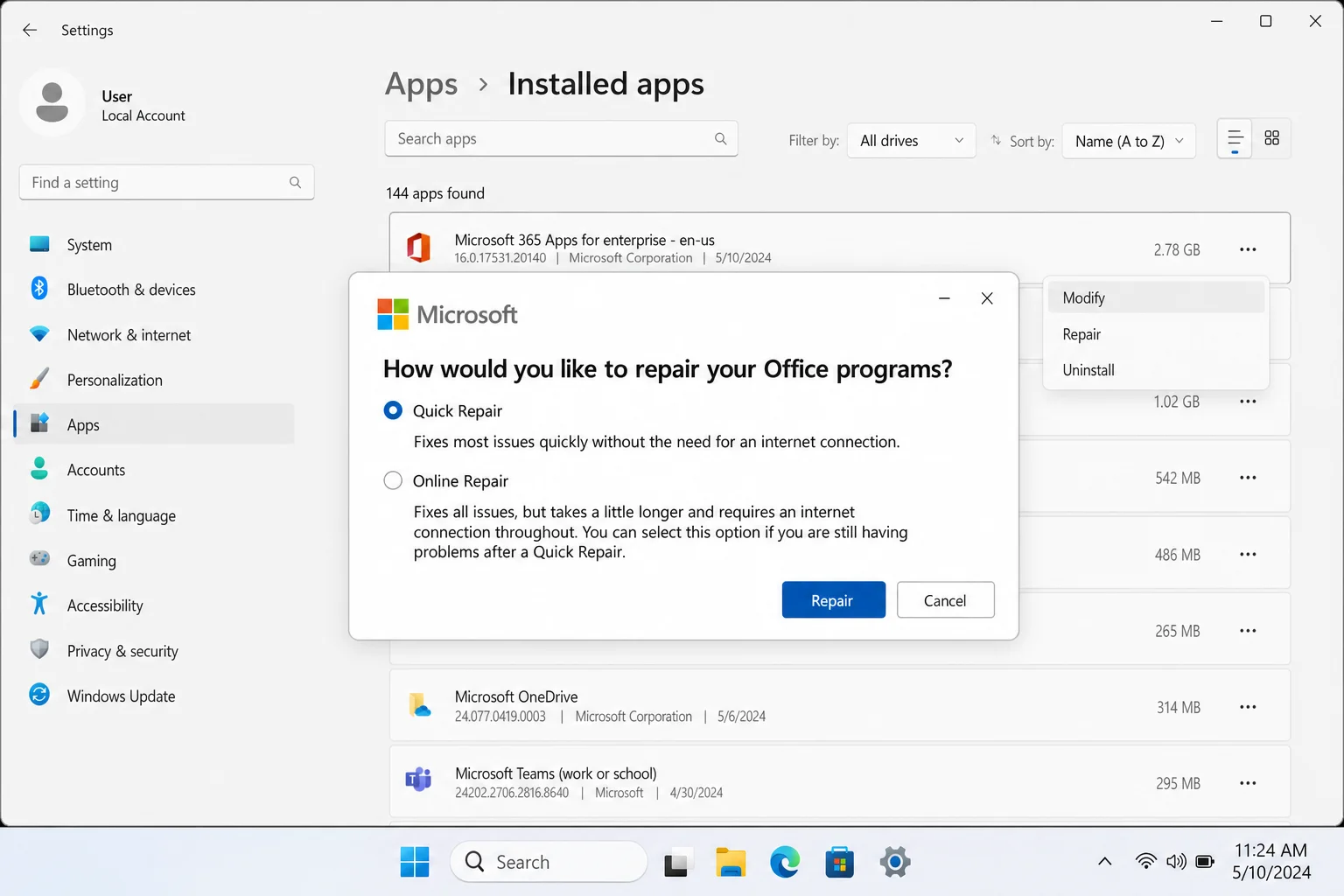Switch to list view layout

tap(1235, 139)
